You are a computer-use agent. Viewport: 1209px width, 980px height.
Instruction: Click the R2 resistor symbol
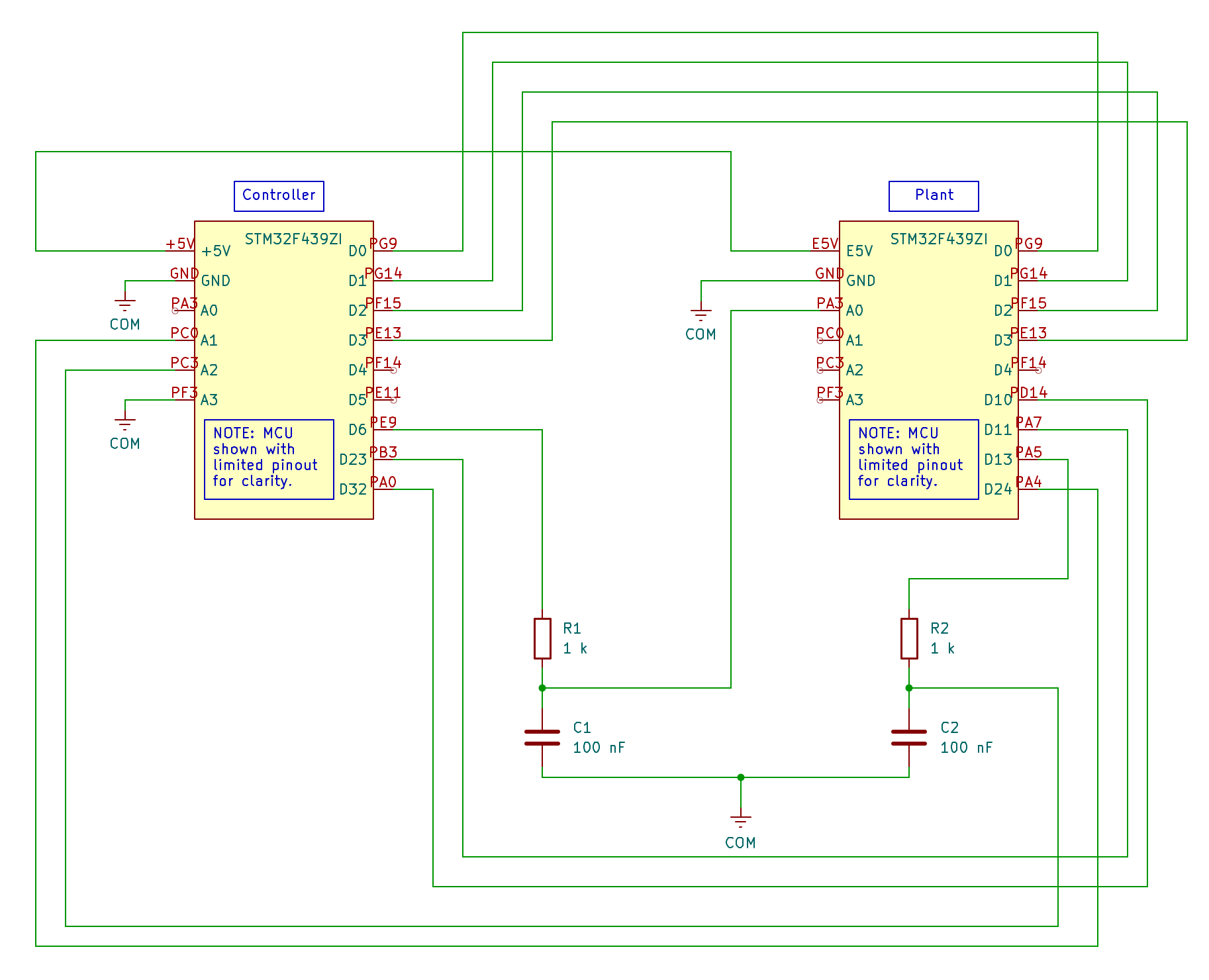coord(909,638)
